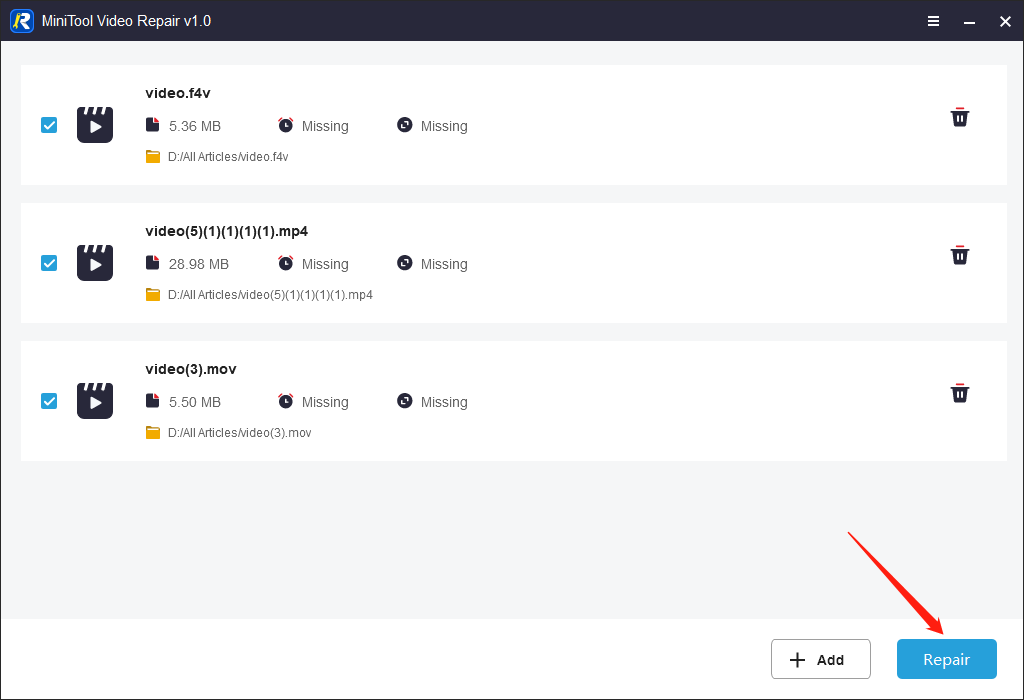
Task: Click the duration clock icon for the mp4 file
Action: pyautogui.click(x=285, y=262)
